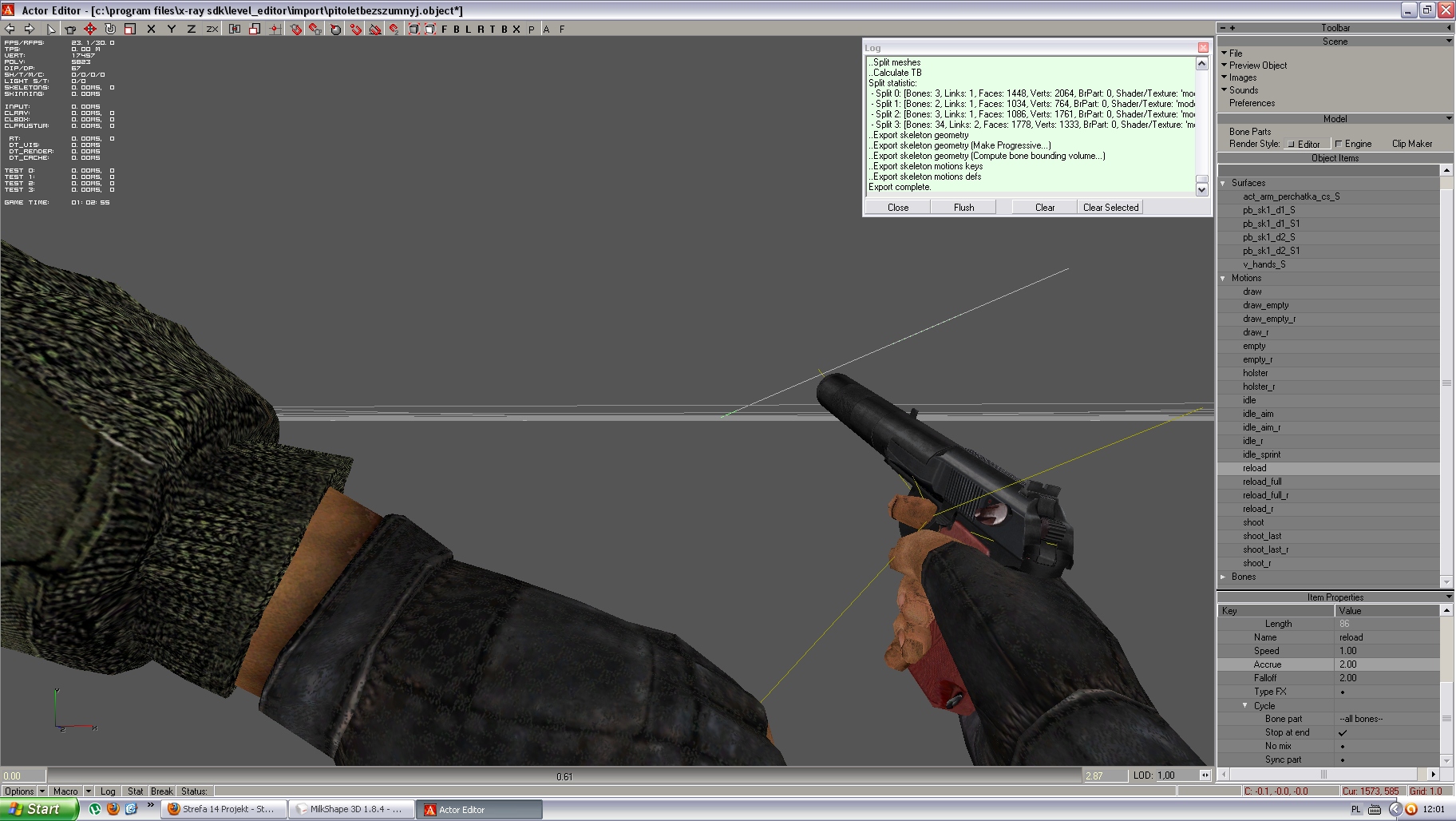The width and height of the screenshot is (1456, 821).
Task: Click the object snap red magnet icon
Action: pos(296,29)
